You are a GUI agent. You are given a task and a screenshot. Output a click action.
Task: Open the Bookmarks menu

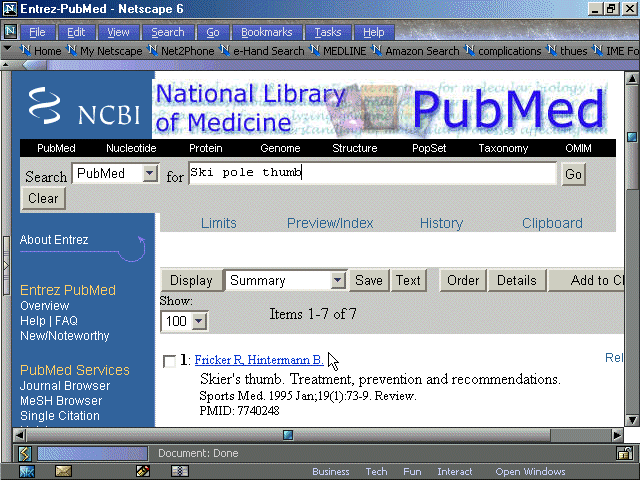point(266,32)
